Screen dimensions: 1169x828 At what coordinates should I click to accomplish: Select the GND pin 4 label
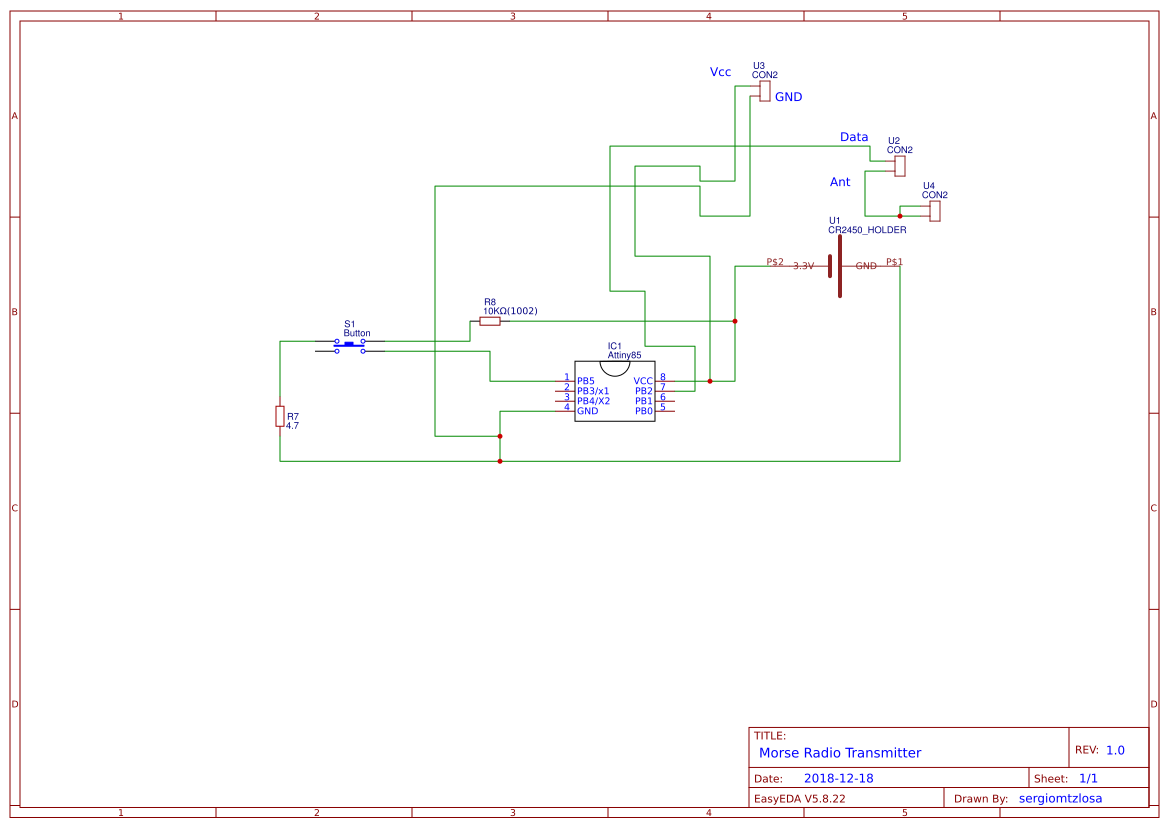point(587,411)
